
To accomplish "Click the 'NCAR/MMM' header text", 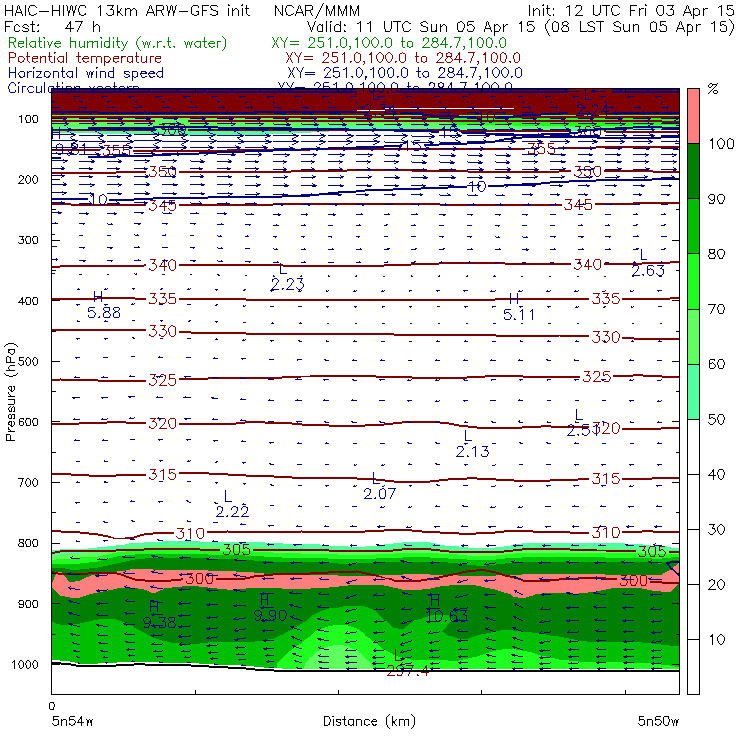I will coord(316,11).
